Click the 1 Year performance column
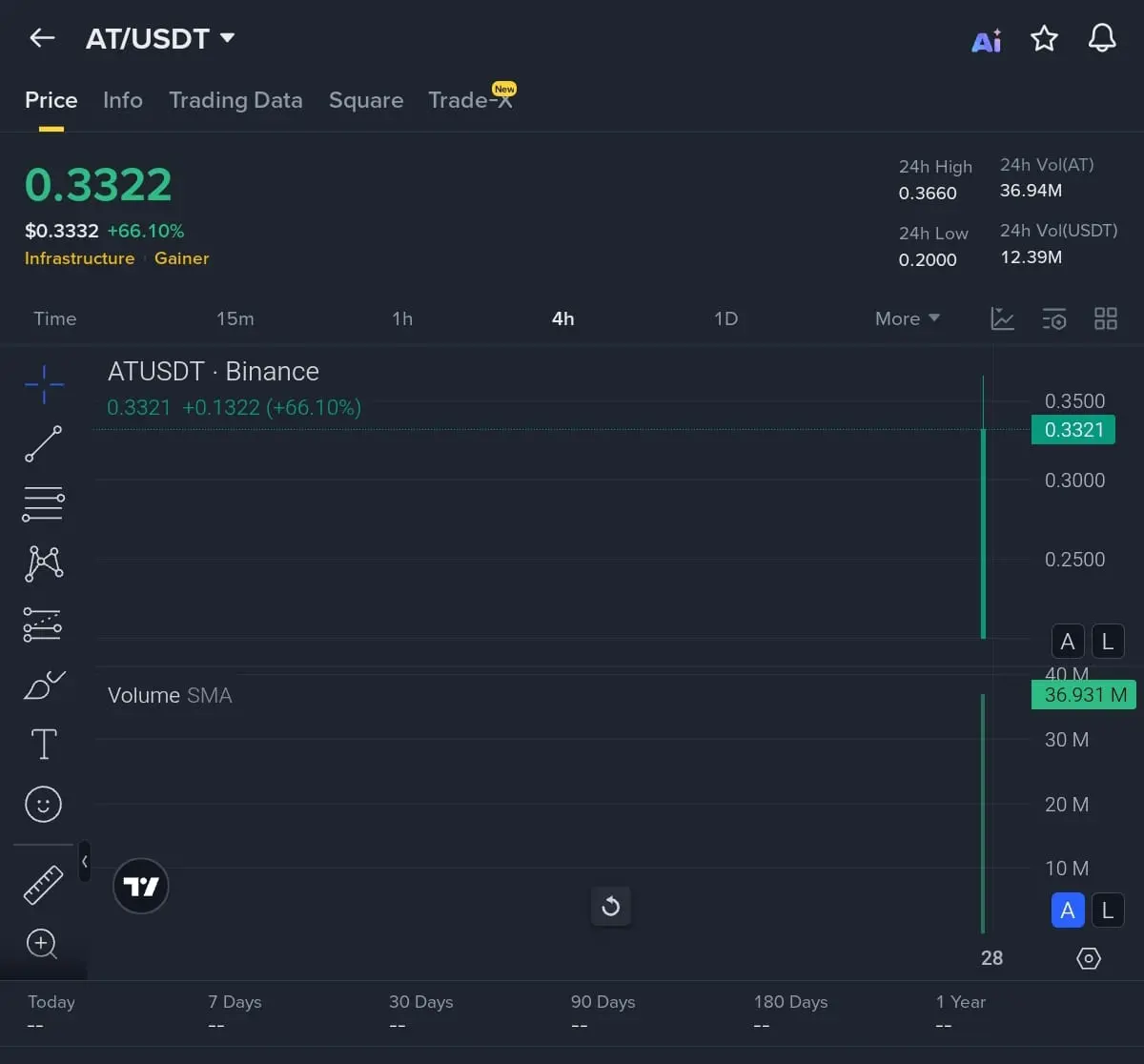This screenshot has height=1064, width=1144. 961,1013
